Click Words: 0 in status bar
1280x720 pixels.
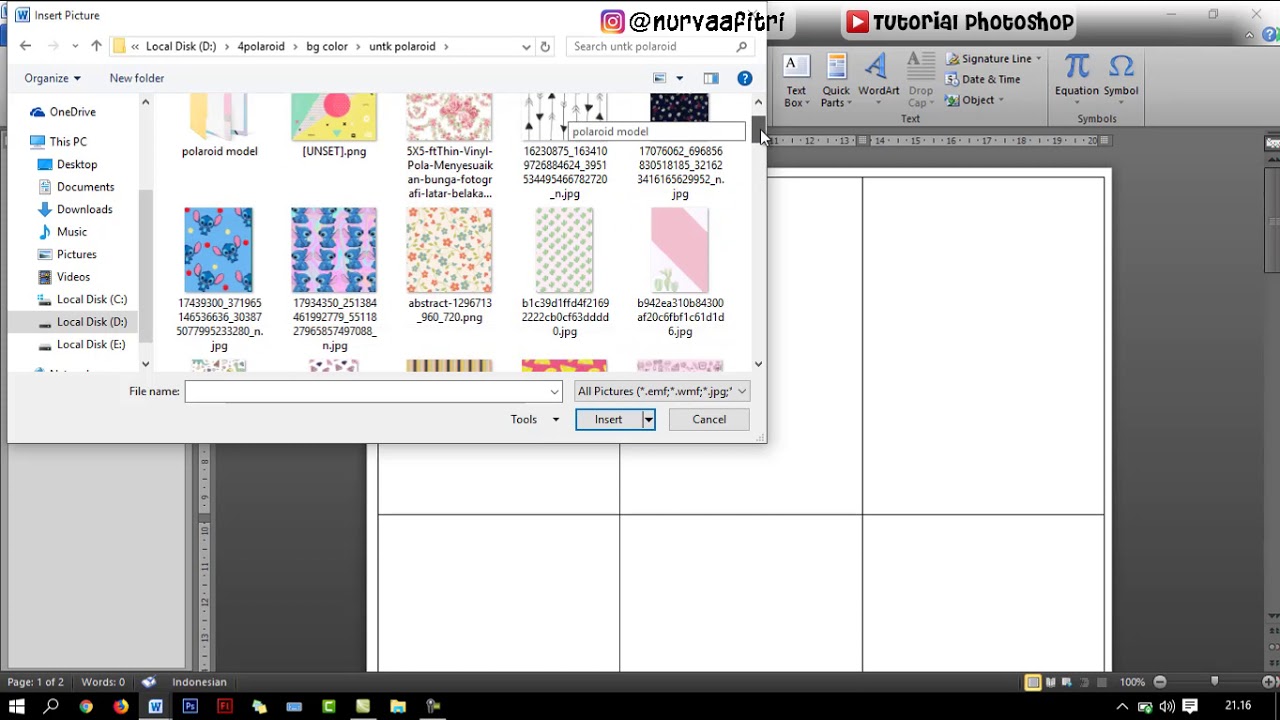pyautogui.click(x=103, y=682)
